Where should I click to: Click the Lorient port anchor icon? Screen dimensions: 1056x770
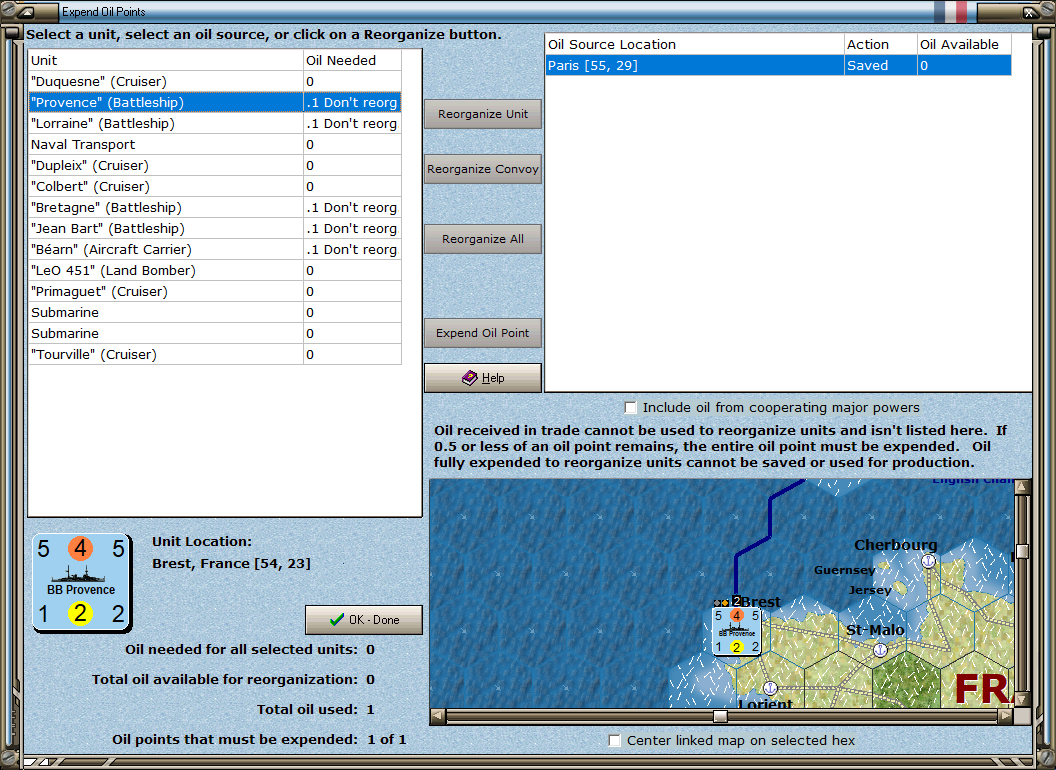pos(770,688)
